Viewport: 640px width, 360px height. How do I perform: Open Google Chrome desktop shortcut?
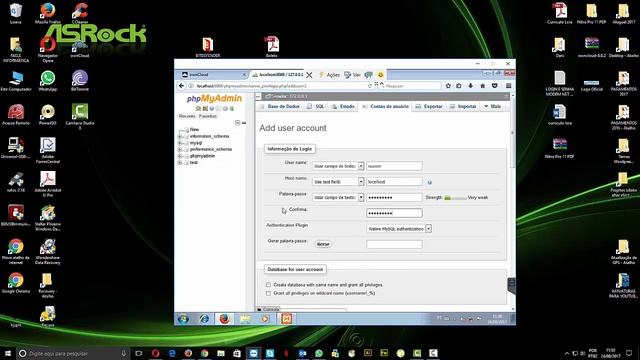tap(16, 283)
